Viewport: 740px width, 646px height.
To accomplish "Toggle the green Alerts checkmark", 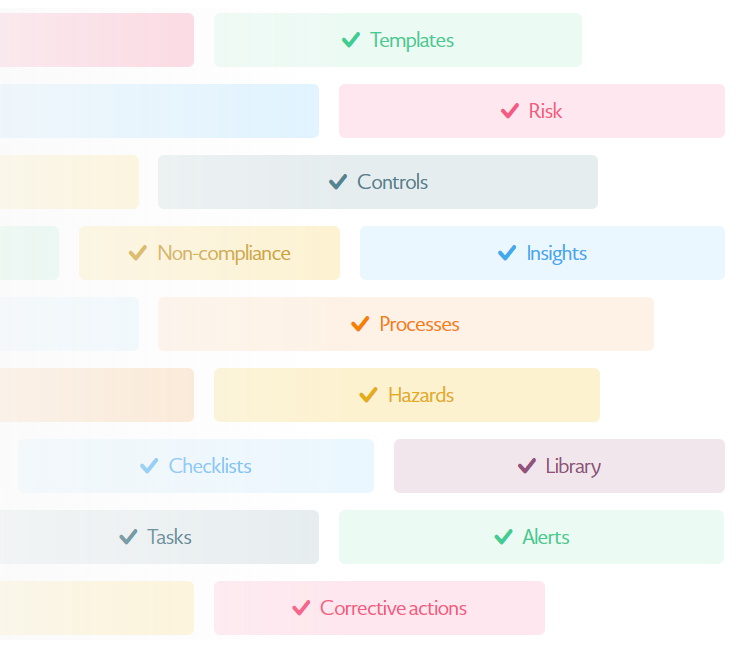I will [x=503, y=537].
